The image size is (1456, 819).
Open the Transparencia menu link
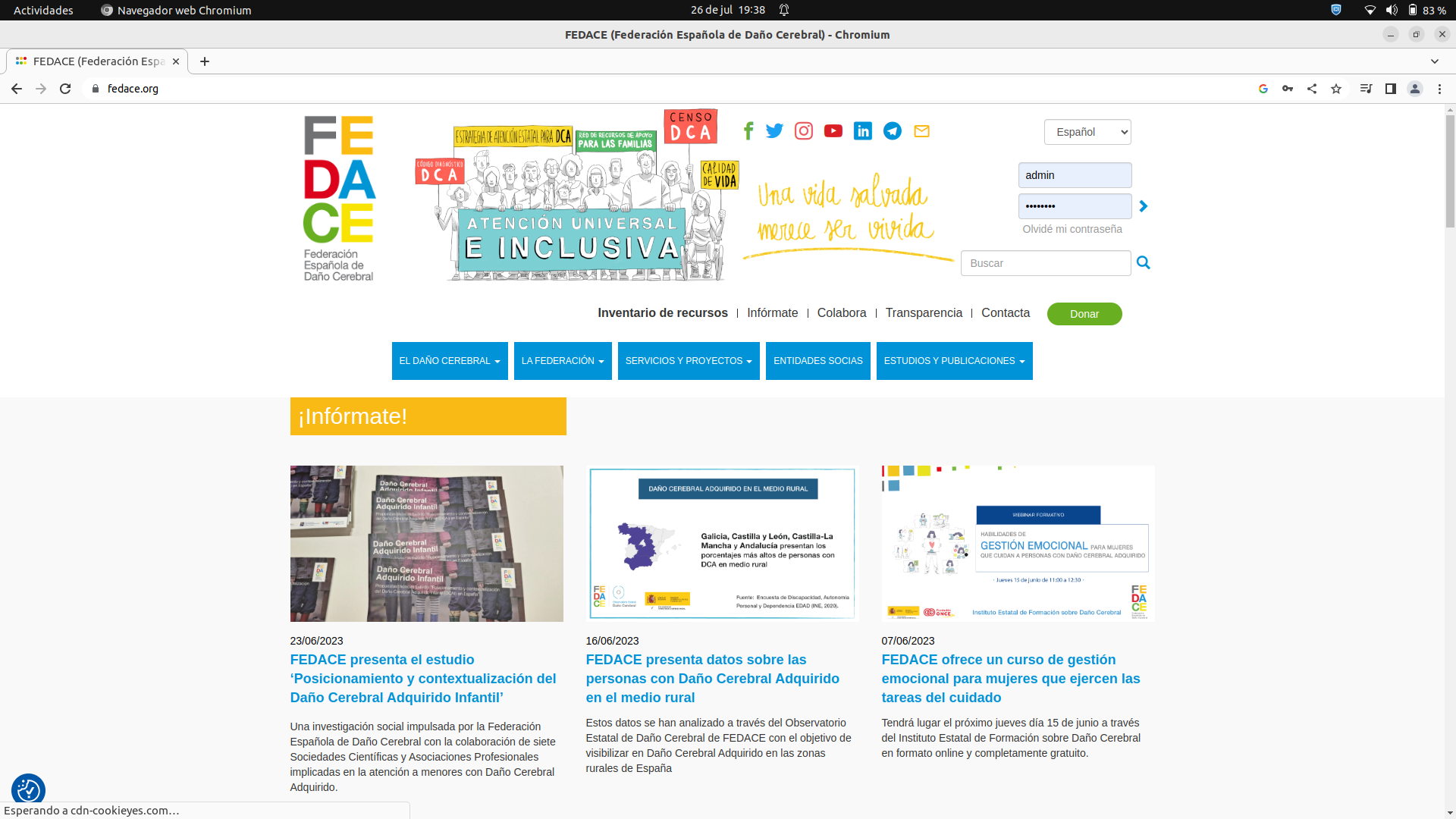(924, 312)
